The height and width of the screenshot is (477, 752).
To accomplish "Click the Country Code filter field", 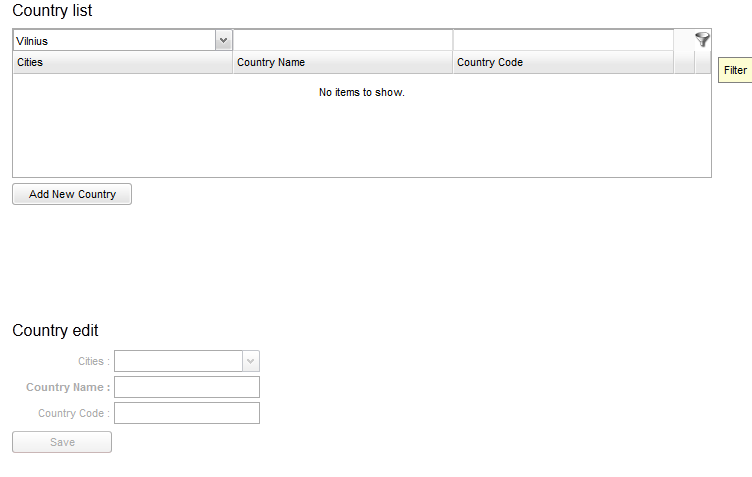I will (x=562, y=41).
